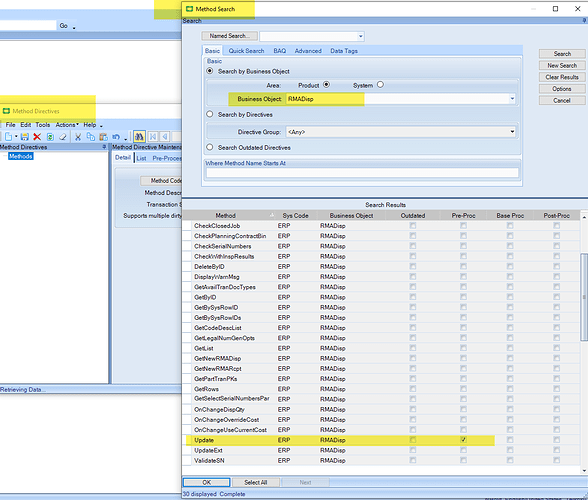Click the Undo arrow icon
The image size is (588, 500).
tap(116, 137)
